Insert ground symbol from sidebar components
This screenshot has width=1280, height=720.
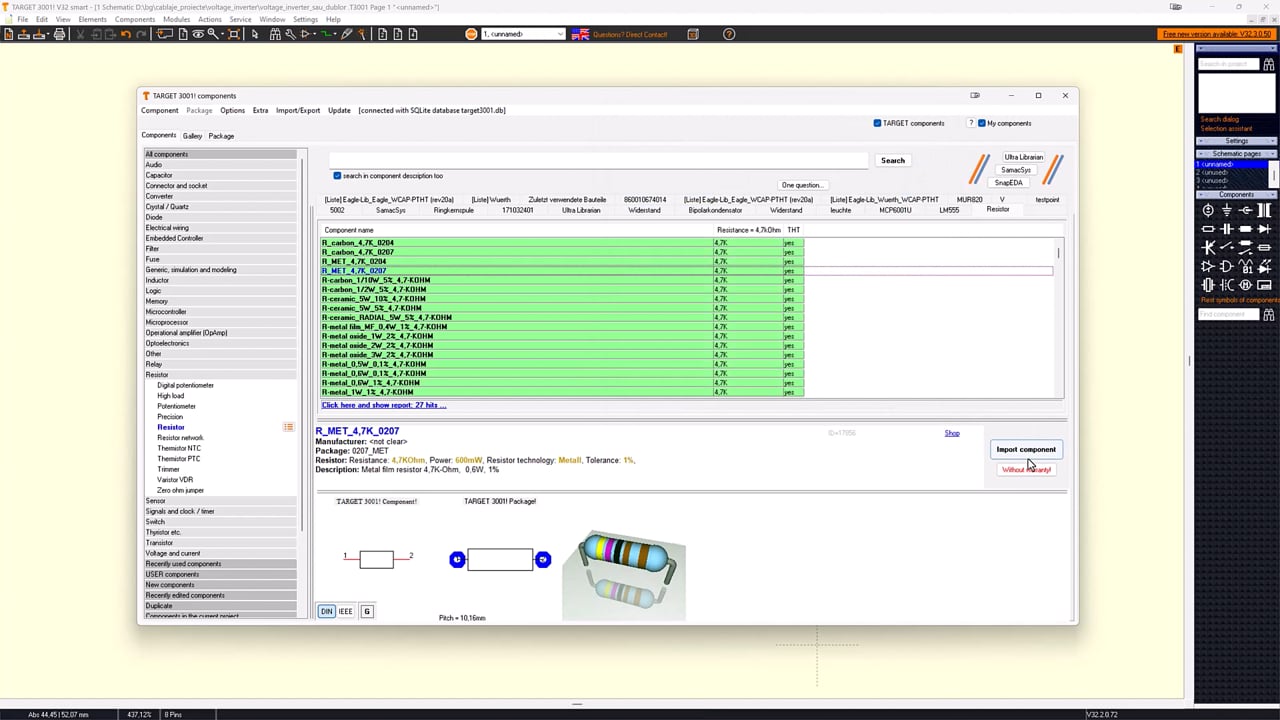(1227, 211)
